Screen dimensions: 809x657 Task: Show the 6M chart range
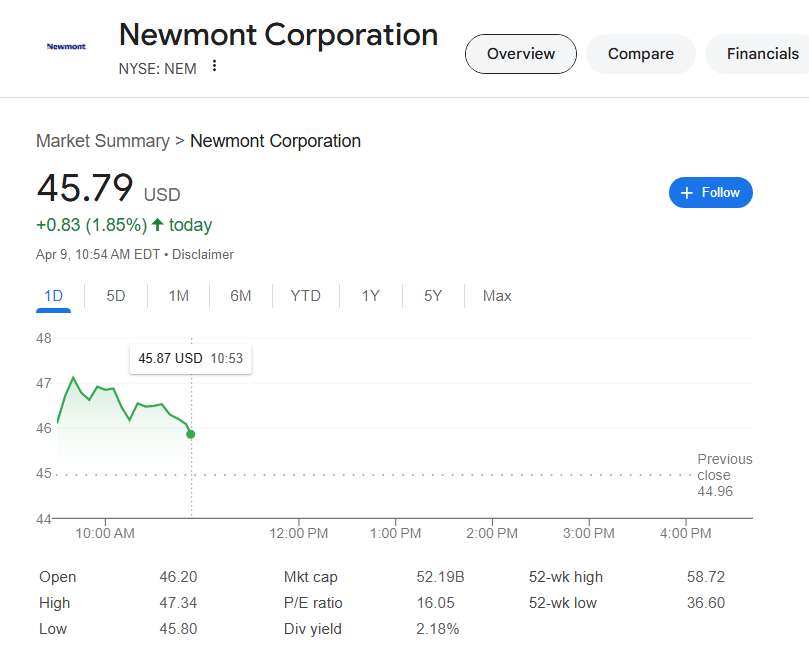point(240,296)
